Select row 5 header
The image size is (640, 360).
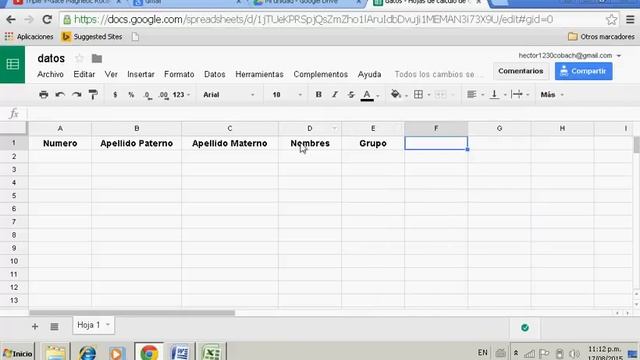(x=14, y=196)
